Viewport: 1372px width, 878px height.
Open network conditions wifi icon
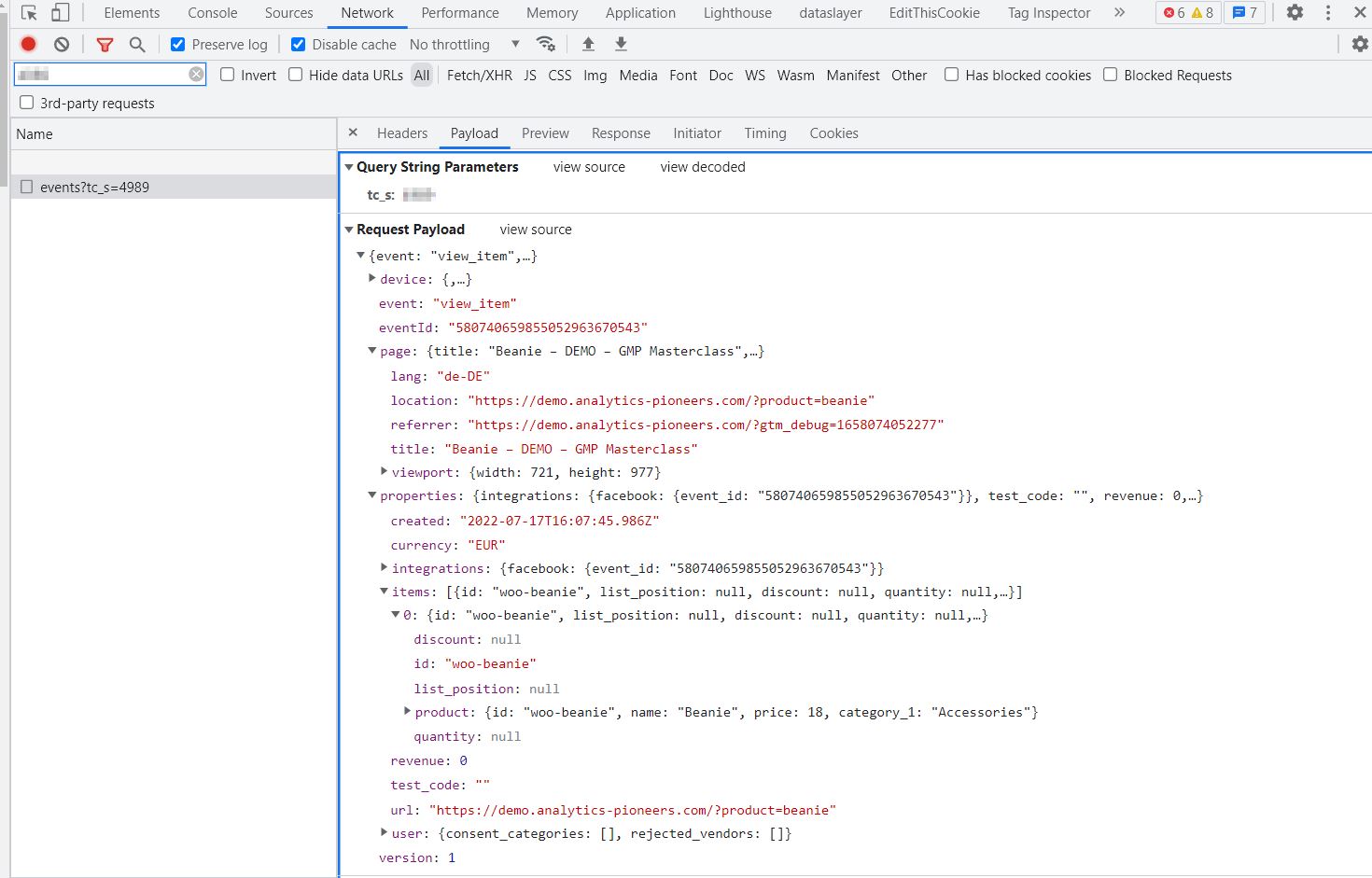546,44
